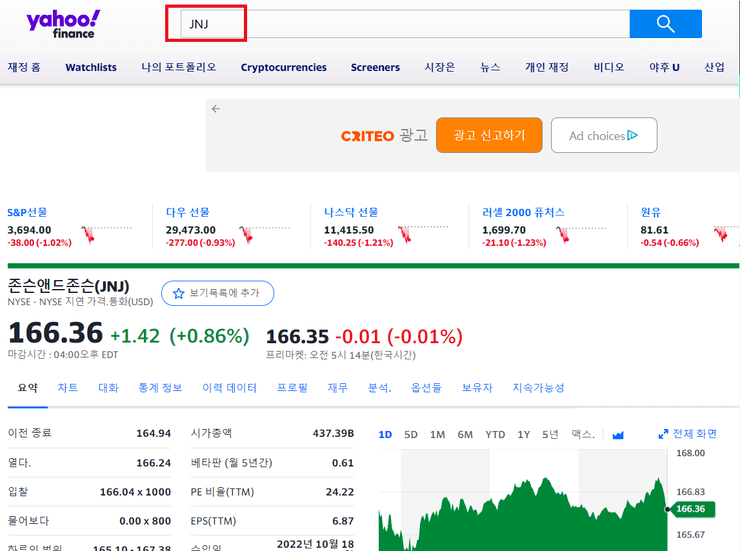740x551 pixels.
Task: Open 비디오 navigation item
Action: [x=609, y=67]
